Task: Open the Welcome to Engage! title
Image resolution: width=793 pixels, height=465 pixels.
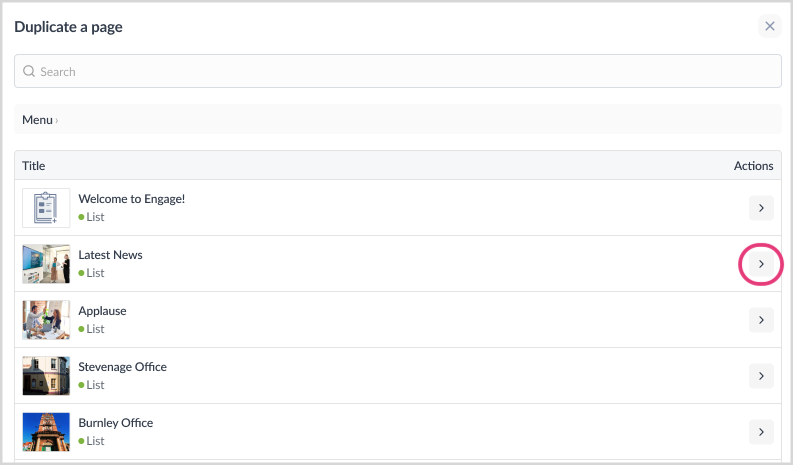Action: tap(131, 199)
